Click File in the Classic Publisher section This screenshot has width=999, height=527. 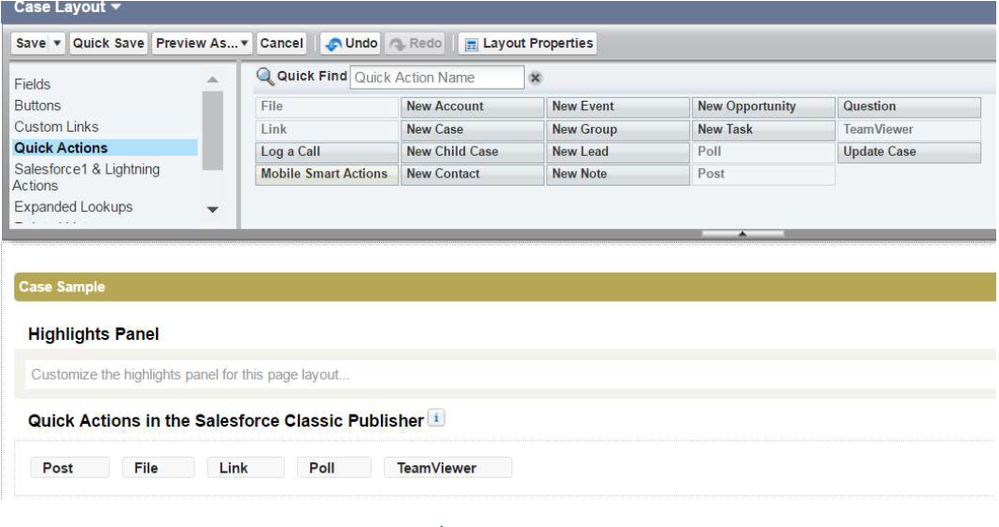[x=158, y=468]
